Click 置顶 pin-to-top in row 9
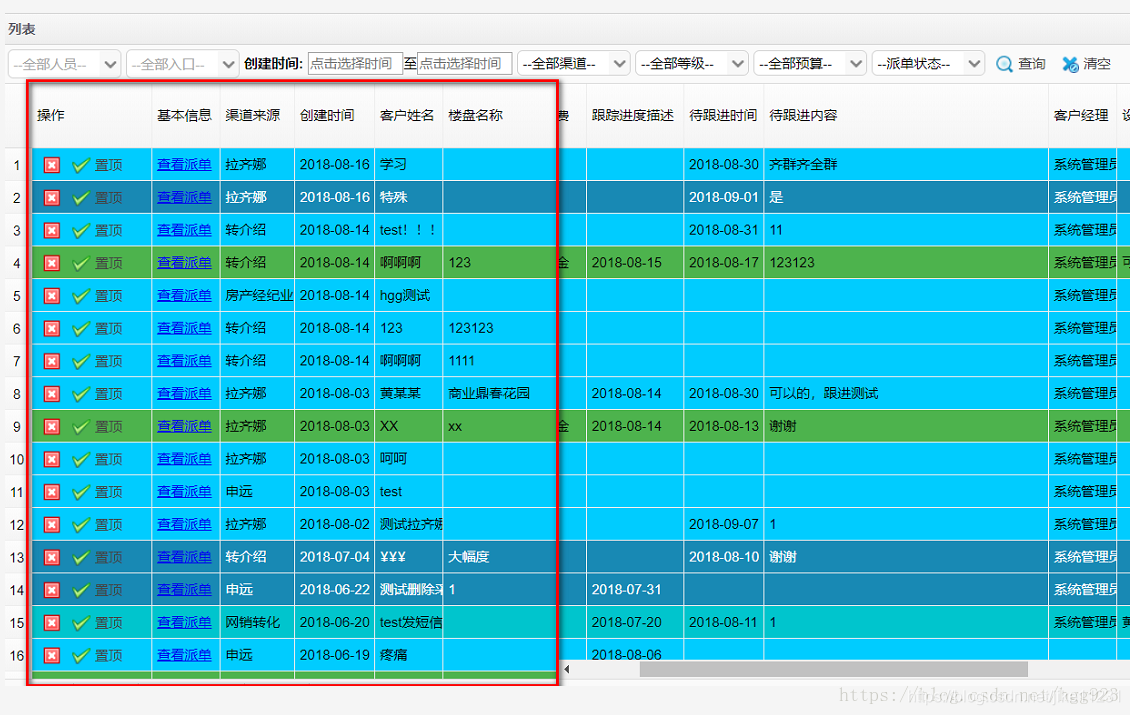This screenshot has width=1130, height=715. click(109, 427)
